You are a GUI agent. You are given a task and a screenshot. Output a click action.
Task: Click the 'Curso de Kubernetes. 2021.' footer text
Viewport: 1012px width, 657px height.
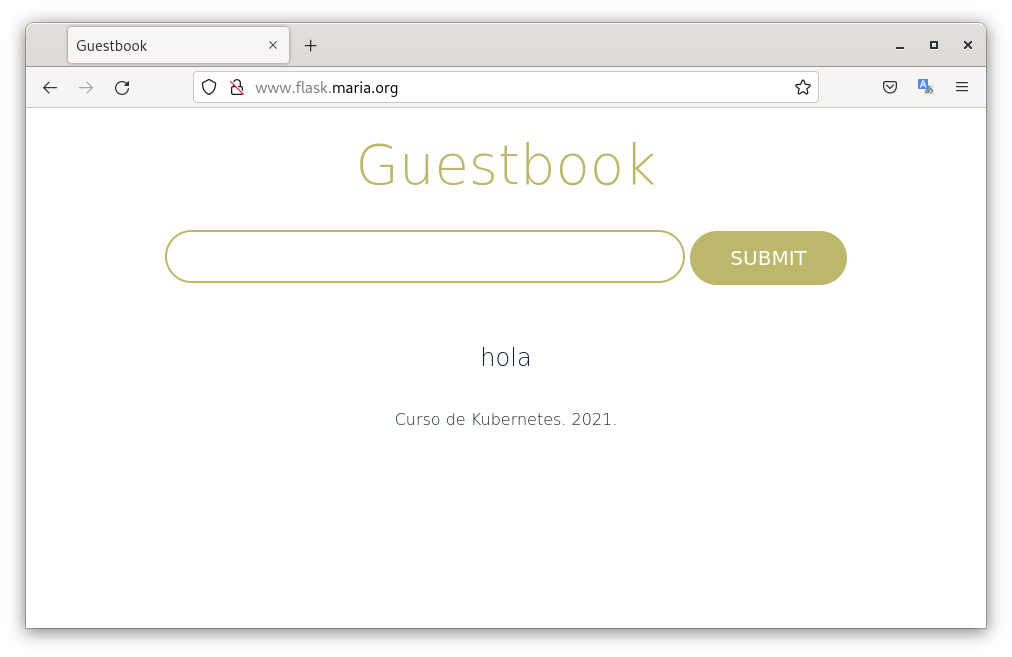506,420
